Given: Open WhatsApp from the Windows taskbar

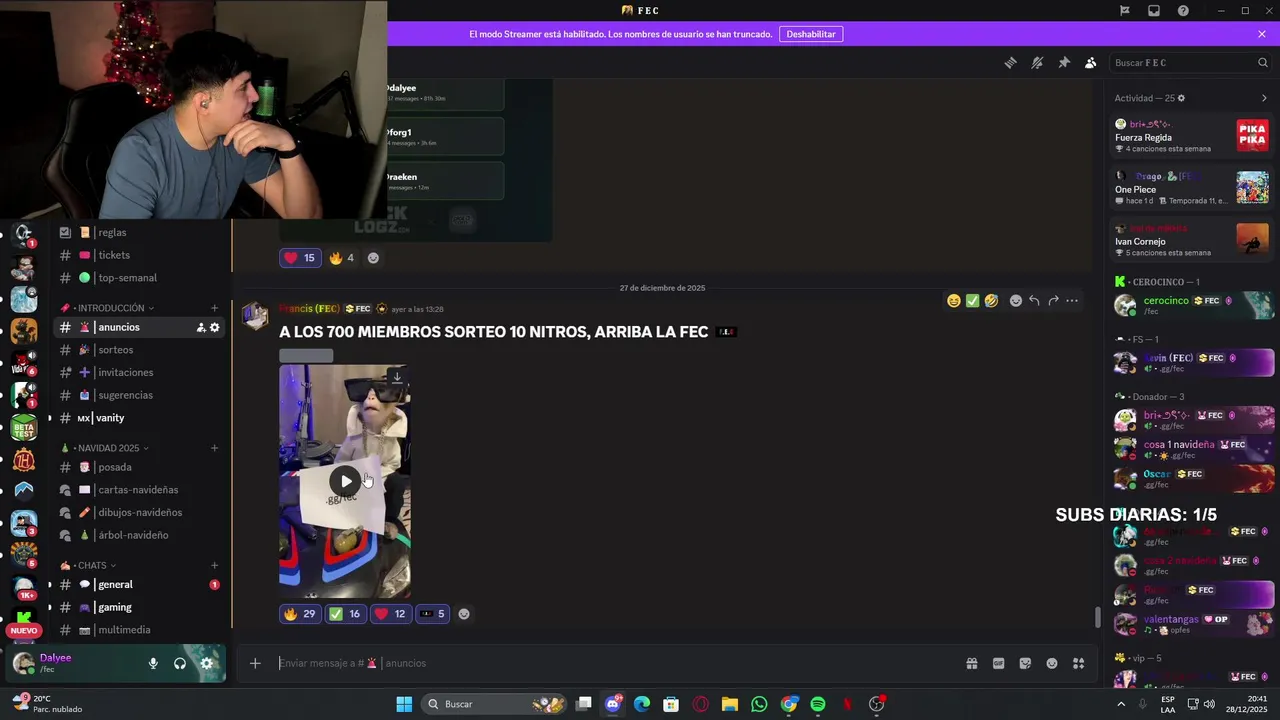Looking at the screenshot, I should (x=759, y=704).
